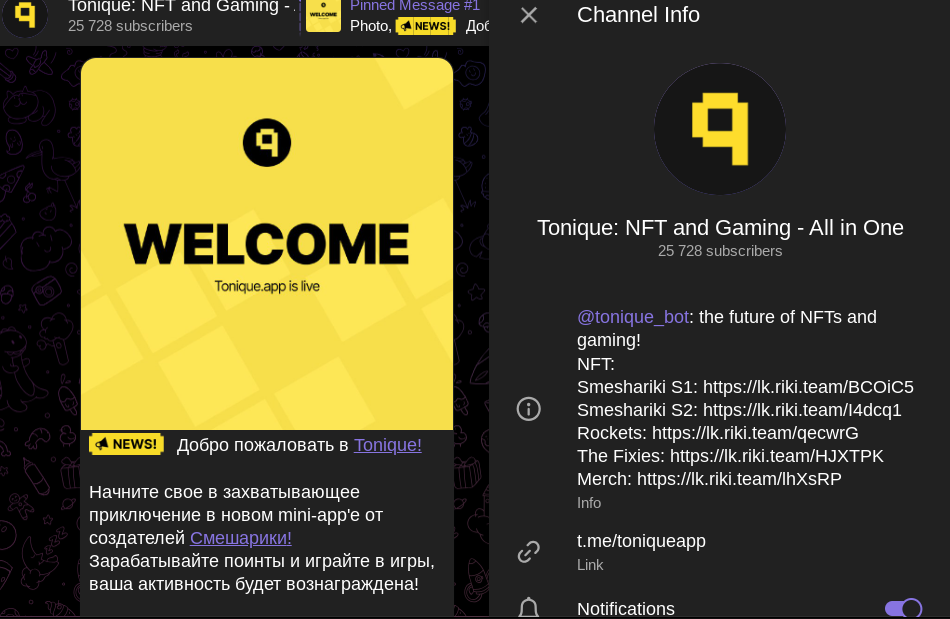This screenshot has width=950, height=619.
Task: Open the @tonique_bot mention
Action: pyautogui.click(x=633, y=317)
